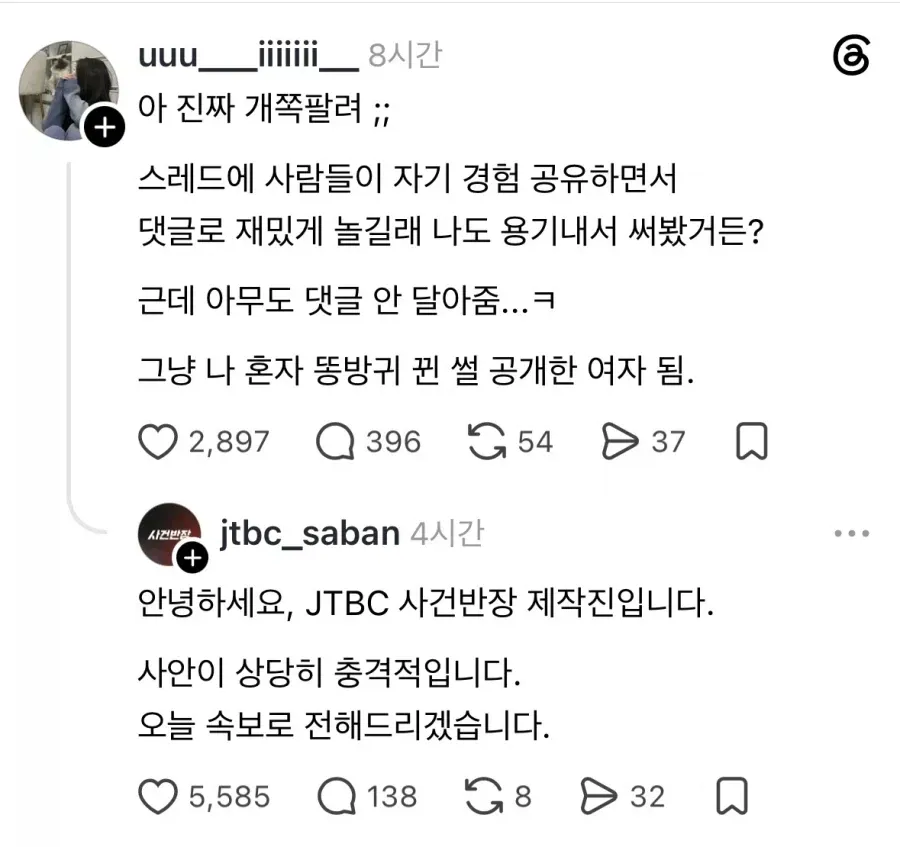View the uuu___iiiiiii__ profile picture
Image resolution: width=900 pixels, height=847 pixels.
point(68,90)
